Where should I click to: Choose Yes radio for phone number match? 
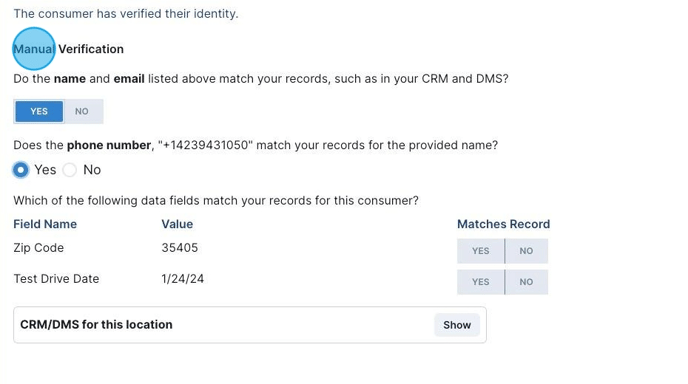[20, 170]
